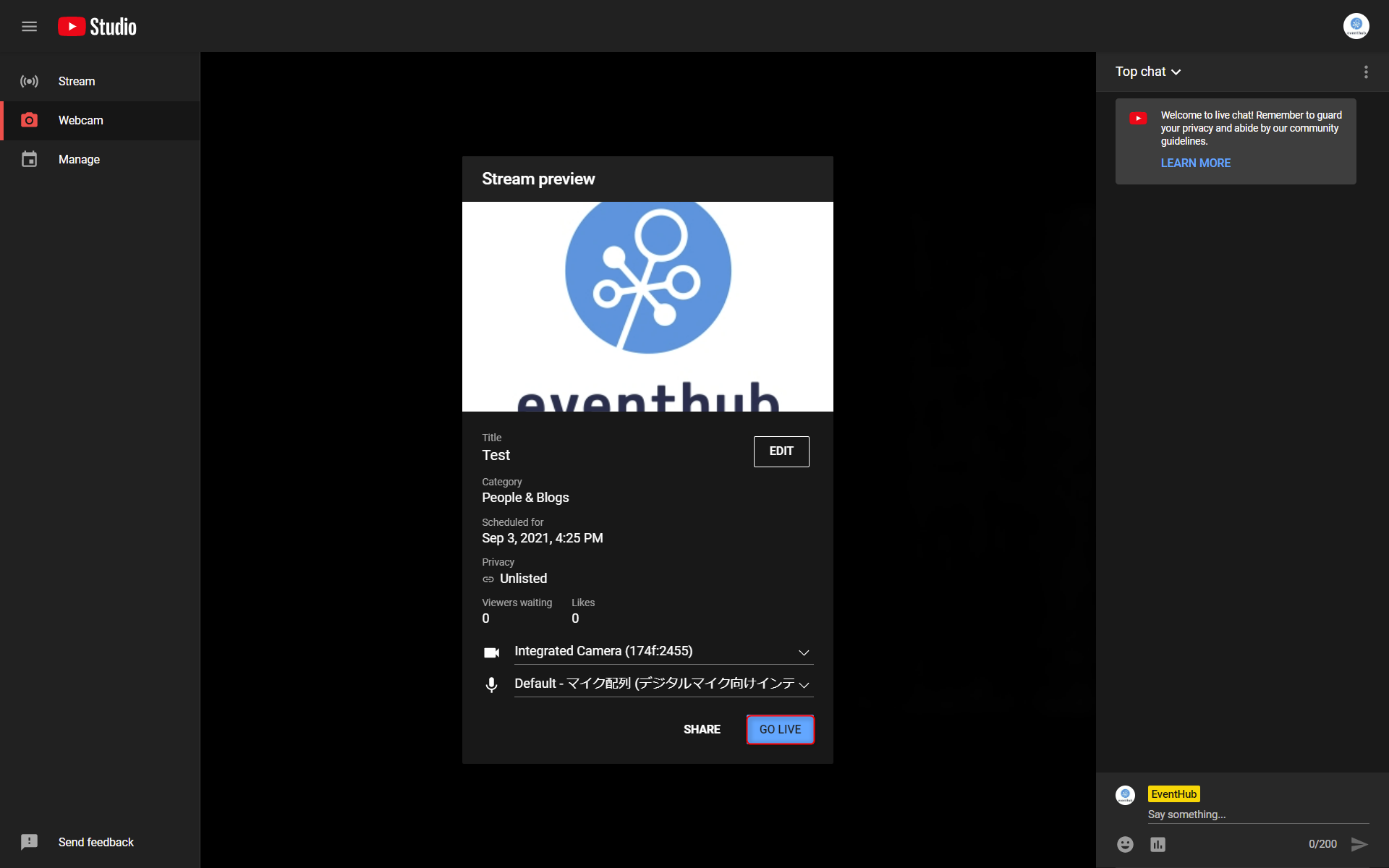Click the EDIT button

coord(781,451)
